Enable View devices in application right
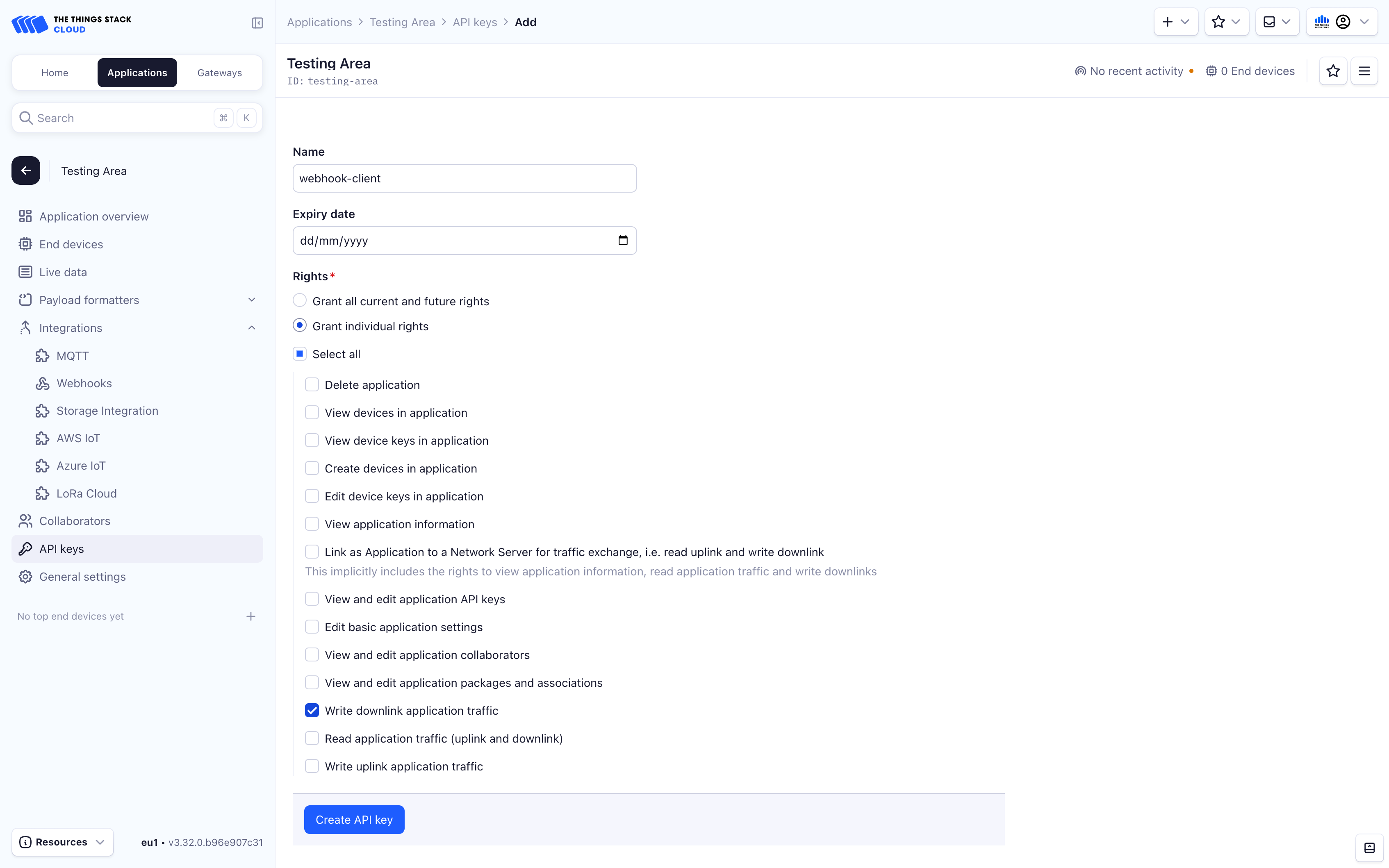Image resolution: width=1389 pixels, height=868 pixels. pos(312,412)
